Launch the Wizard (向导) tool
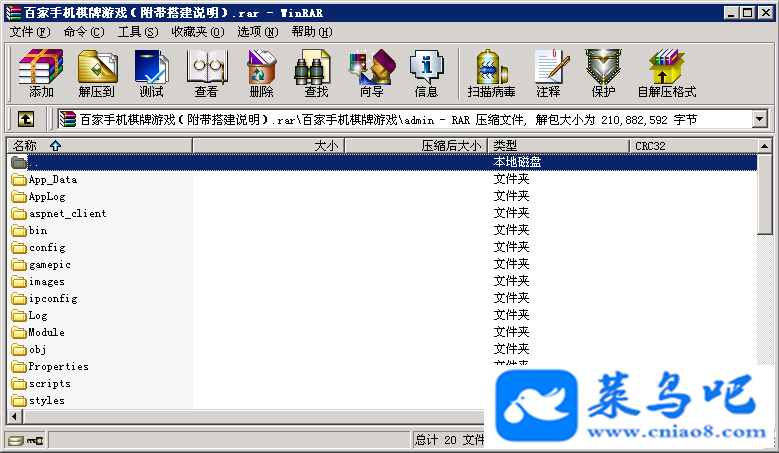779x453 pixels. (x=372, y=73)
